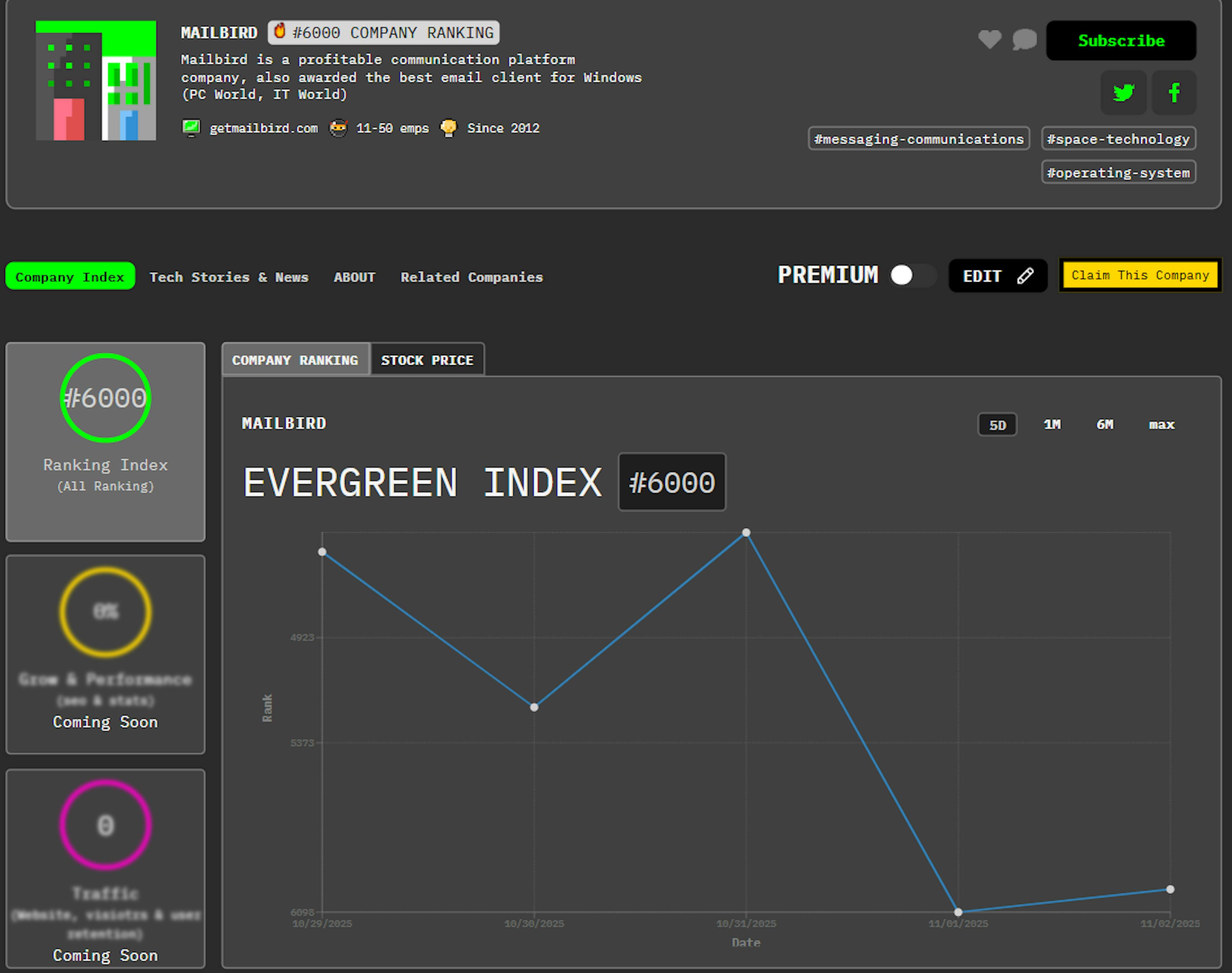This screenshot has height=973, width=1232.
Task: Click the lightbulb icon near Since 2012
Action: click(449, 128)
